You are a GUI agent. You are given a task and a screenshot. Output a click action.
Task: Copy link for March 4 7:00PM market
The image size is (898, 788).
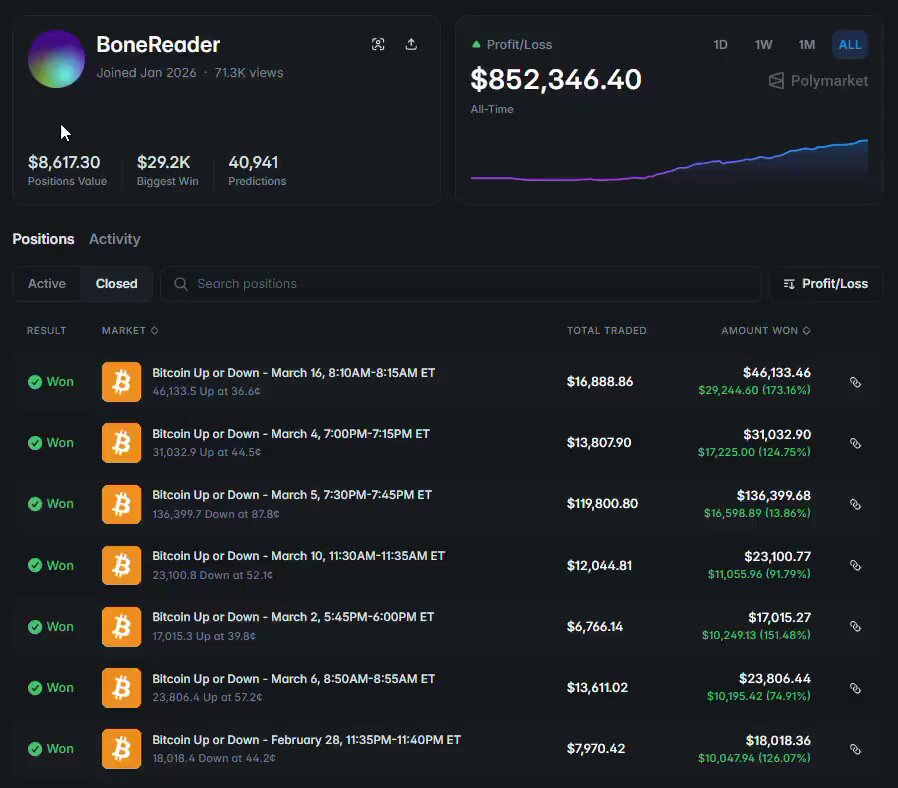click(x=855, y=443)
